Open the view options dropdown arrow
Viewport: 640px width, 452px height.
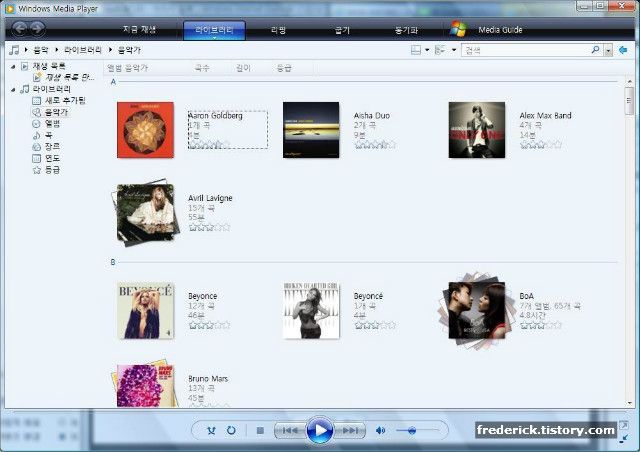click(x=453, y=50)
